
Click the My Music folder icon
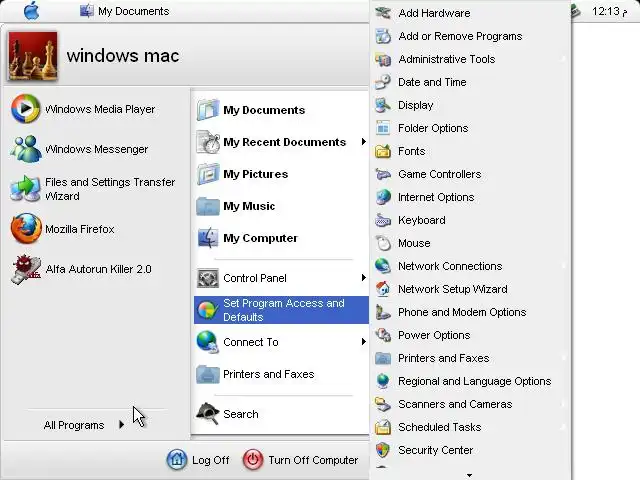point(208,206)
